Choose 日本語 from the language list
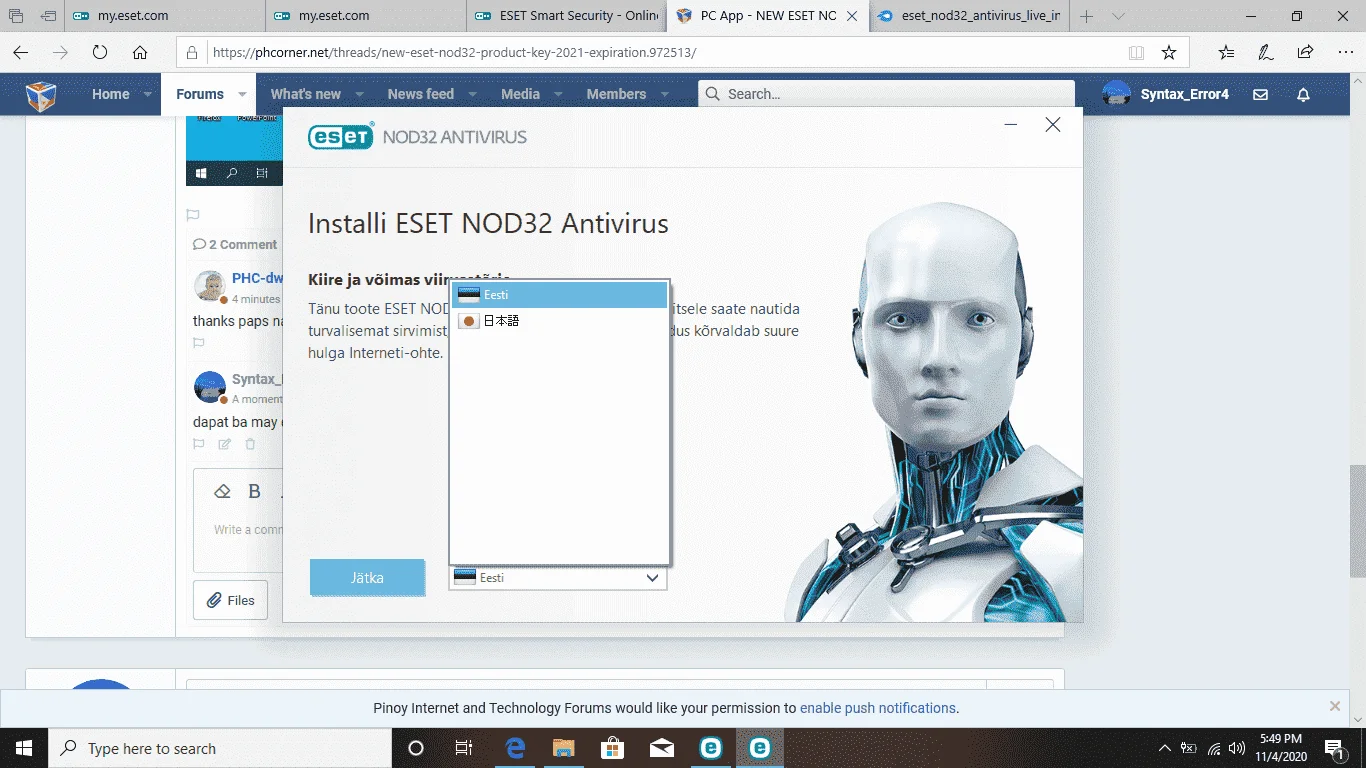1366x768 pixels. [x=559, y=321]
